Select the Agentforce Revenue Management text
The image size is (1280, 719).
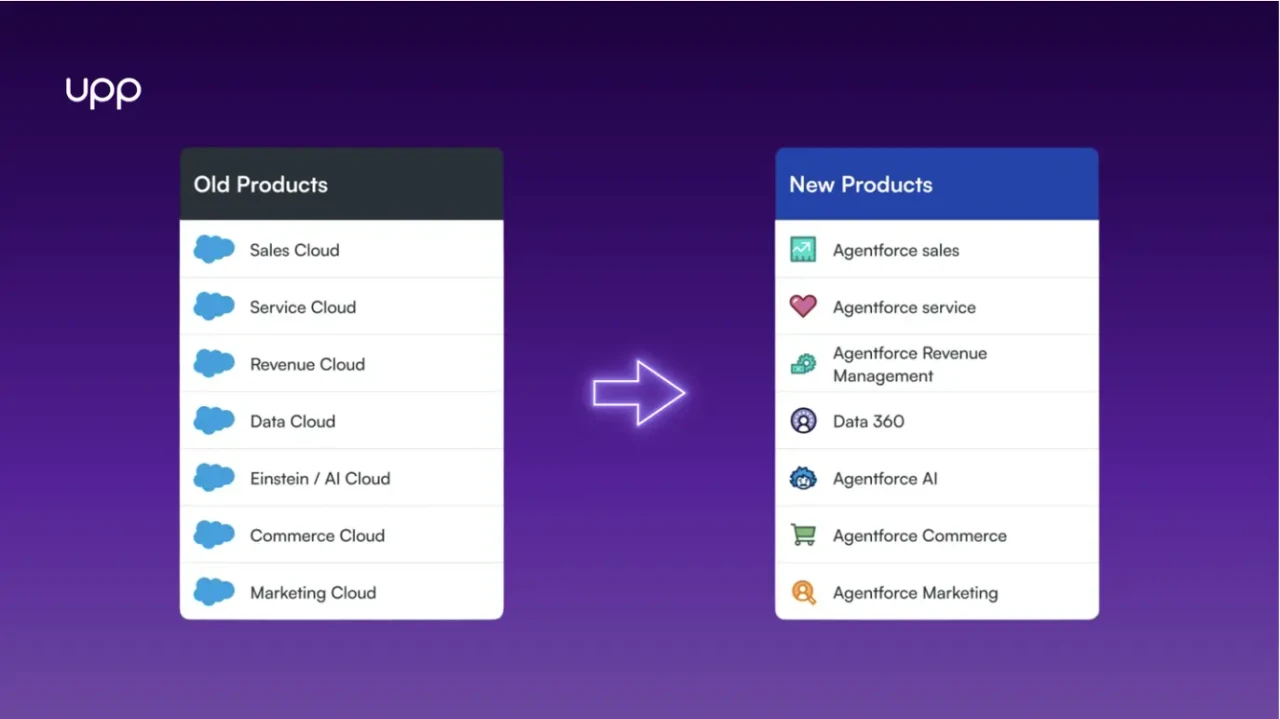pyautogui.click(x=910, y=364)
